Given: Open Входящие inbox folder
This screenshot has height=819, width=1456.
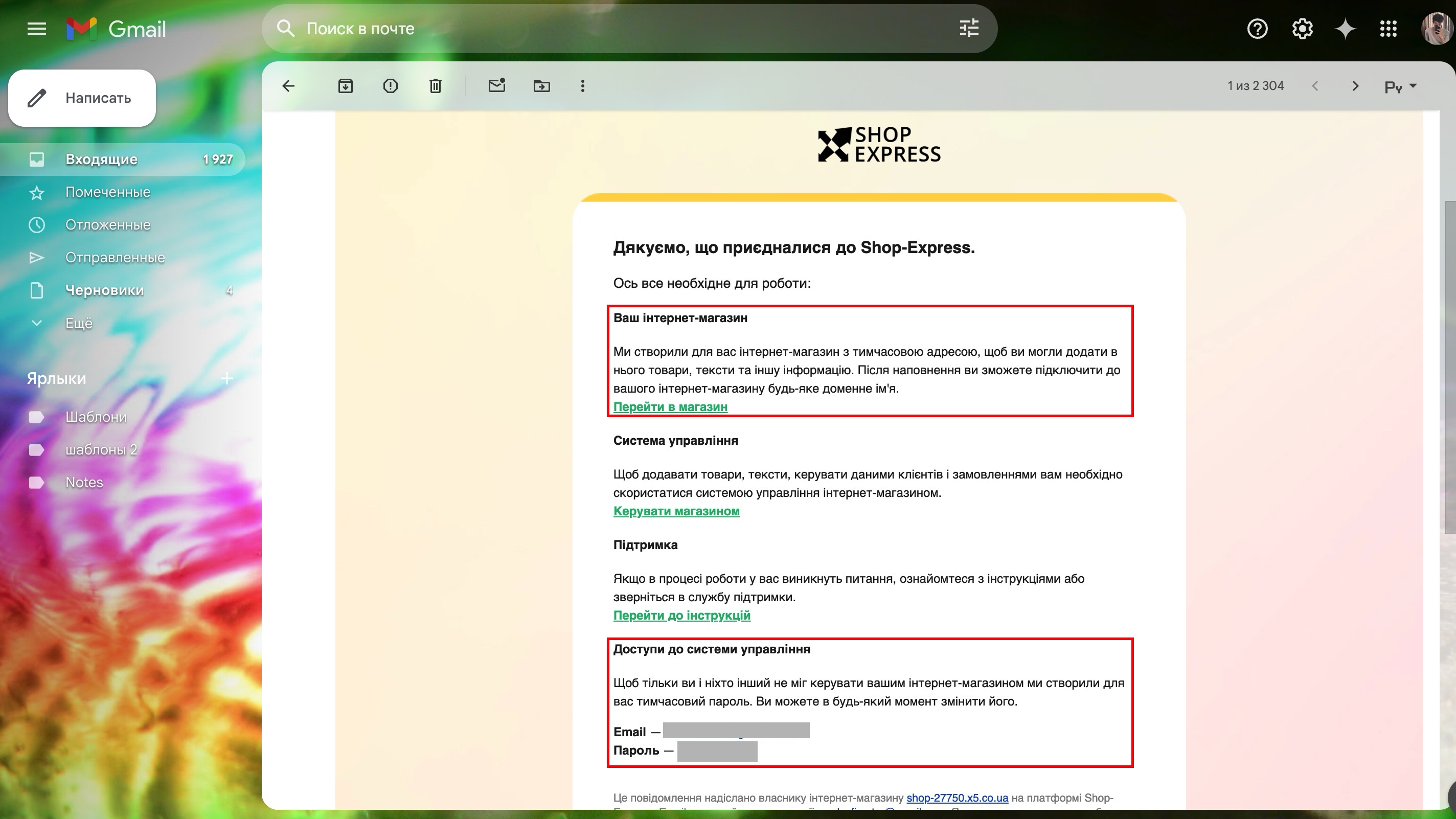Looking at the screenshot, I should click(x=123, y=160).
